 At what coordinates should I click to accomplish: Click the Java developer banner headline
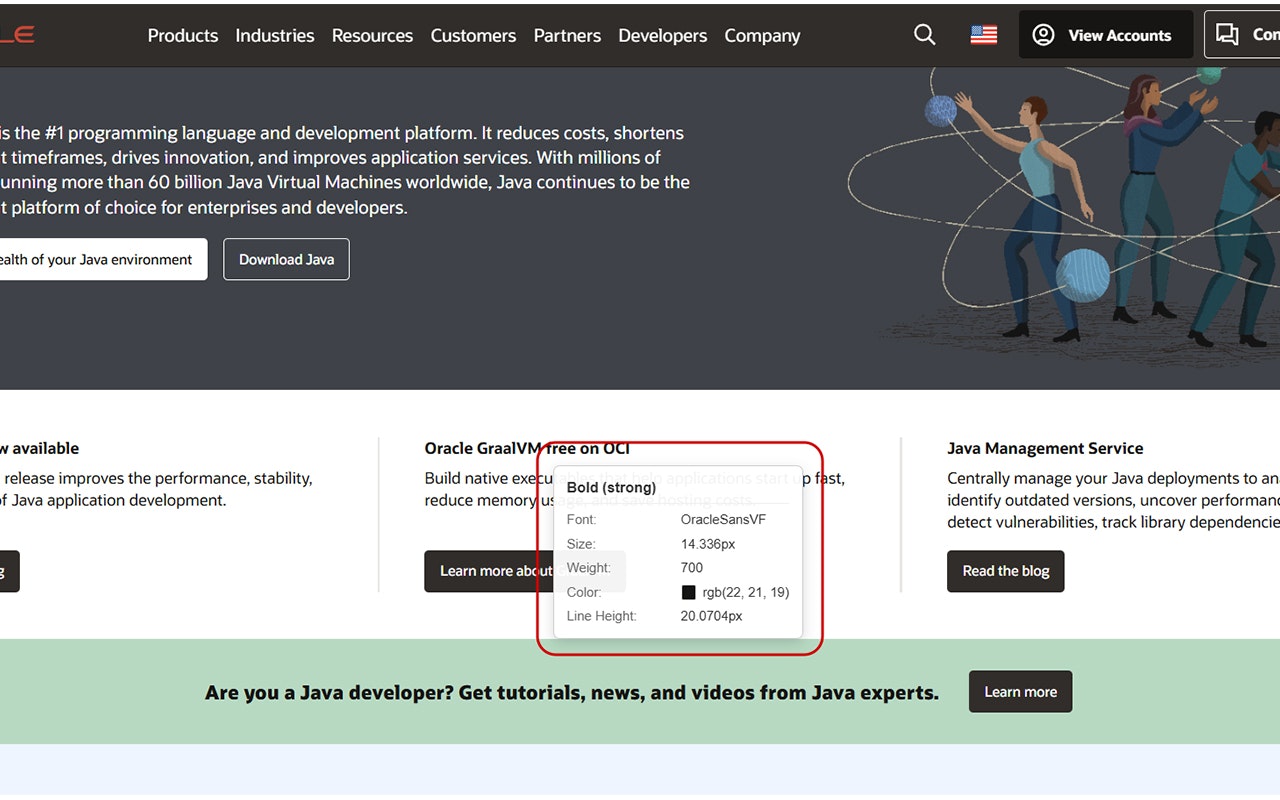(x=572, y=692)
